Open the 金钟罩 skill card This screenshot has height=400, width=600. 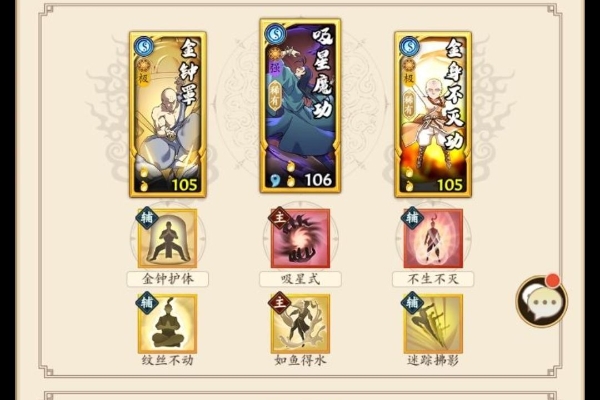point(168,115)
